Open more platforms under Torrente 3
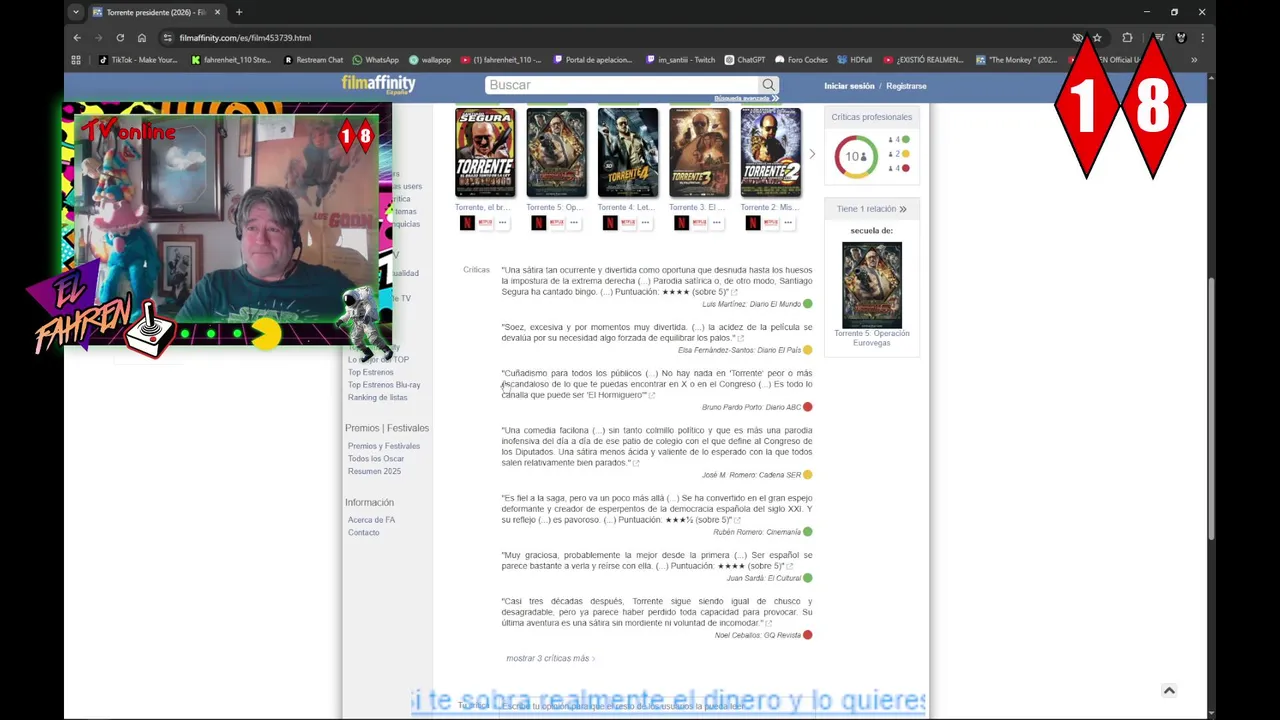Screen dimensions: 1280x720 (x=717, y=223)
